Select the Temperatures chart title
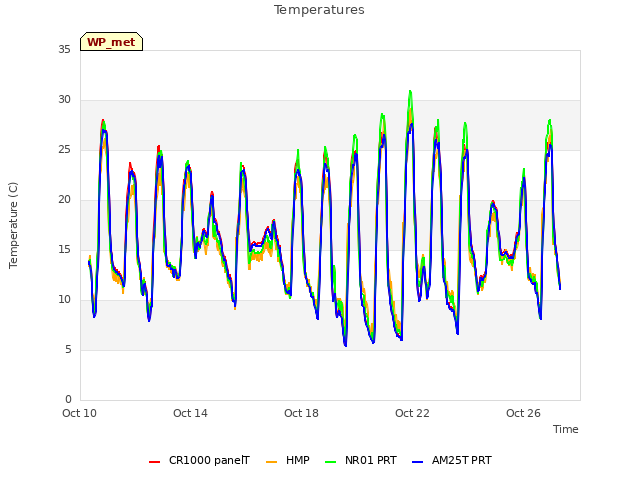Viewport: 640px width, 480px height. coord(319,10)
